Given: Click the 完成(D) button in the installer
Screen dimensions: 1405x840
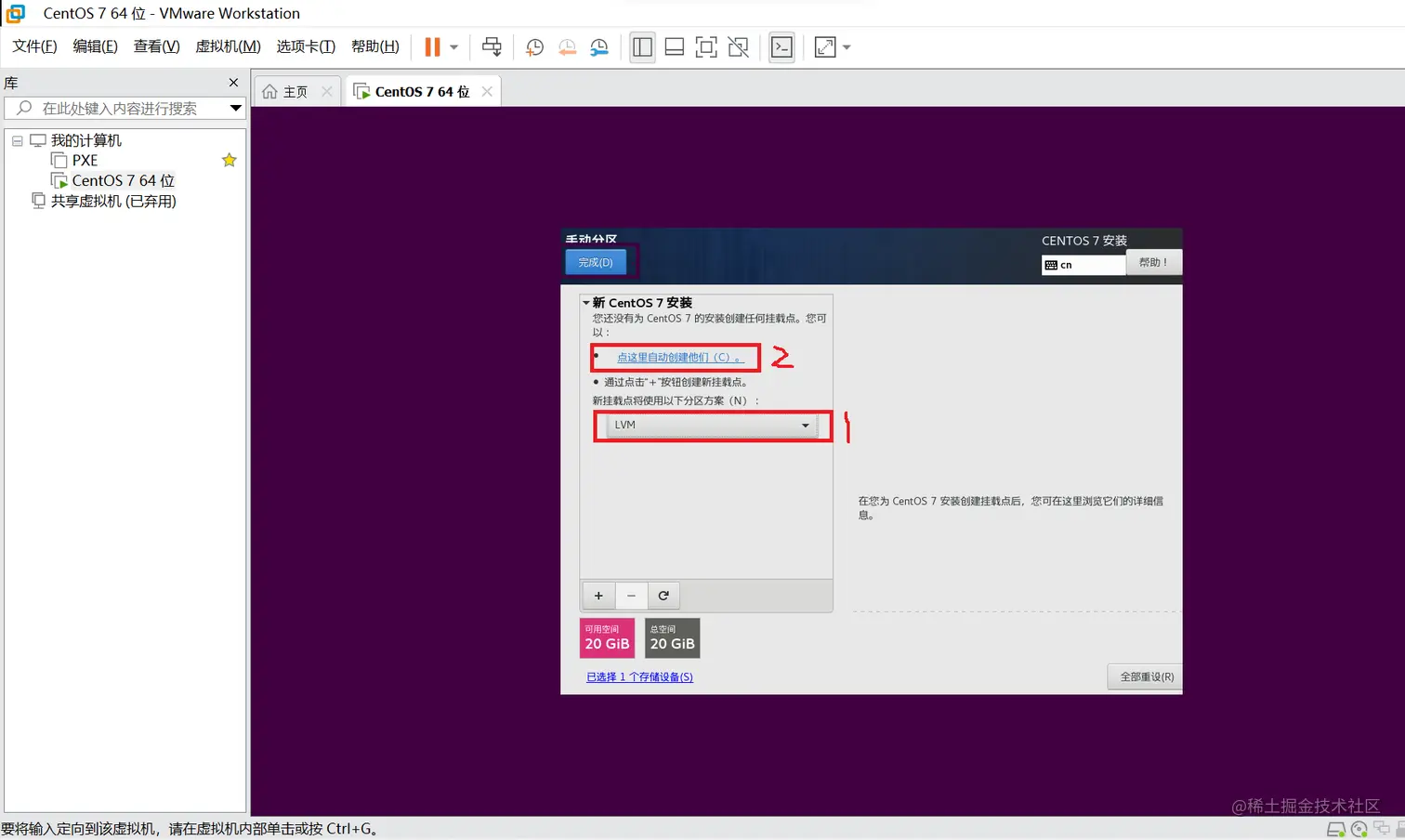Looking at the screenshot, I should pyautogui.click(x=596, y=262).
